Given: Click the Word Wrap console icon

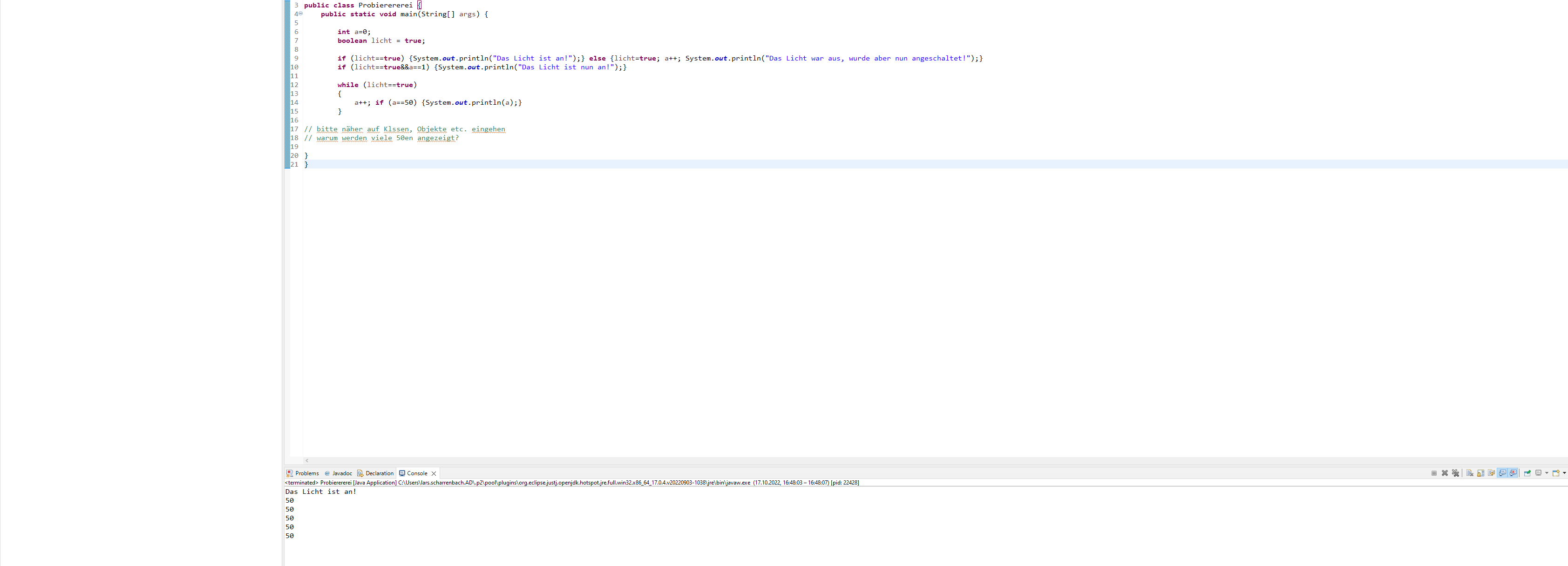Looking at the screenshot, I should point(1491,473).
